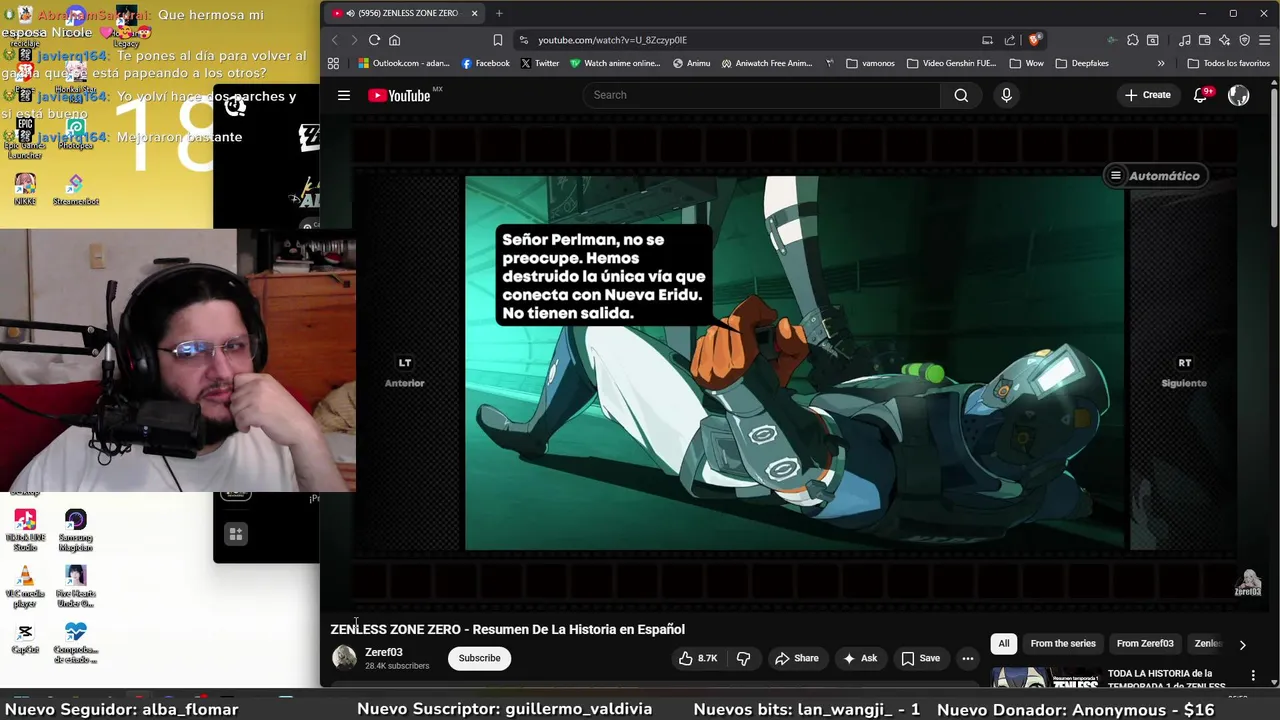1280x720 pixels.
Task: Open options for the recommended video
Action: point(1253,677)
